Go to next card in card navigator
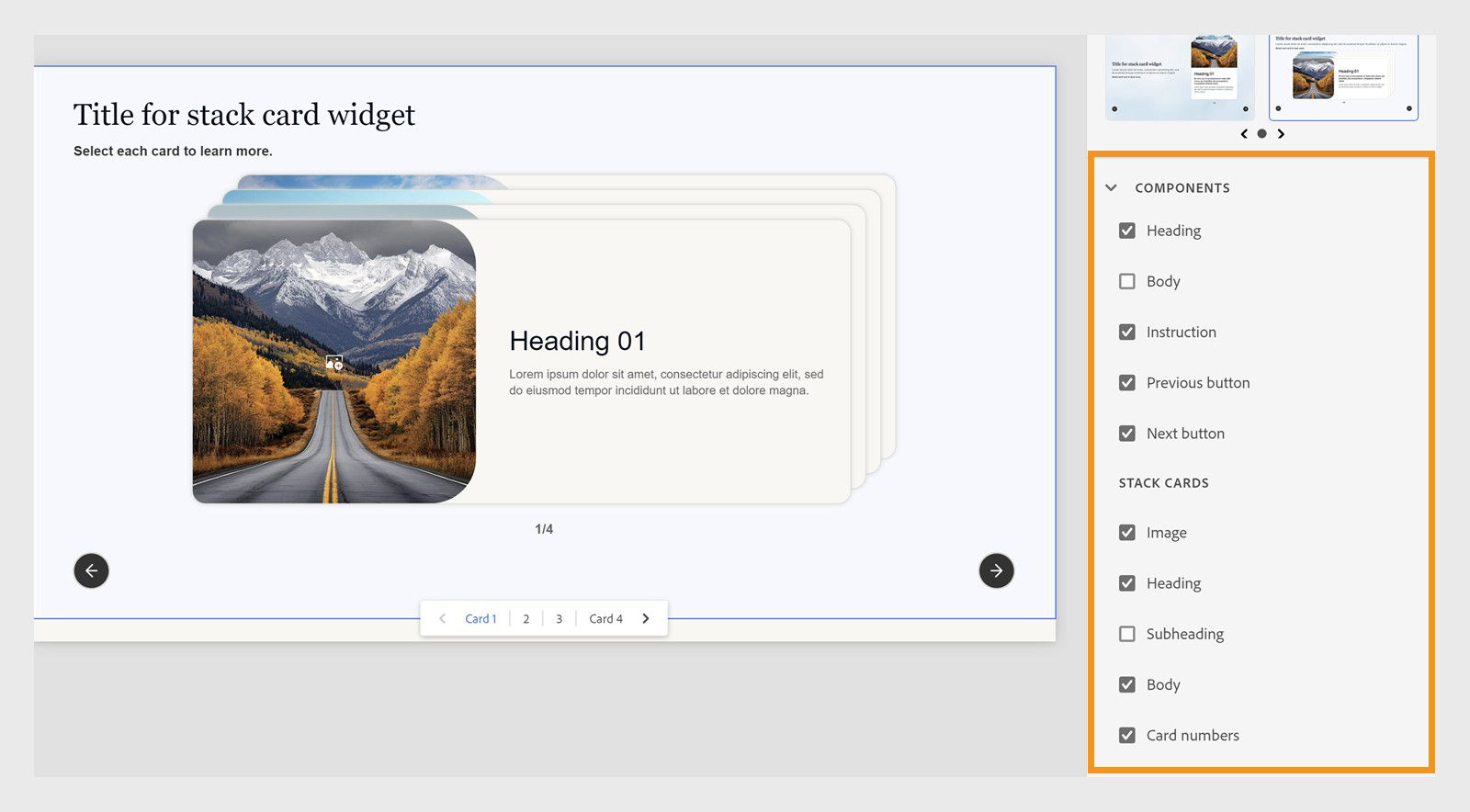Screen dimensions: 1470x812 click(646, 618)
